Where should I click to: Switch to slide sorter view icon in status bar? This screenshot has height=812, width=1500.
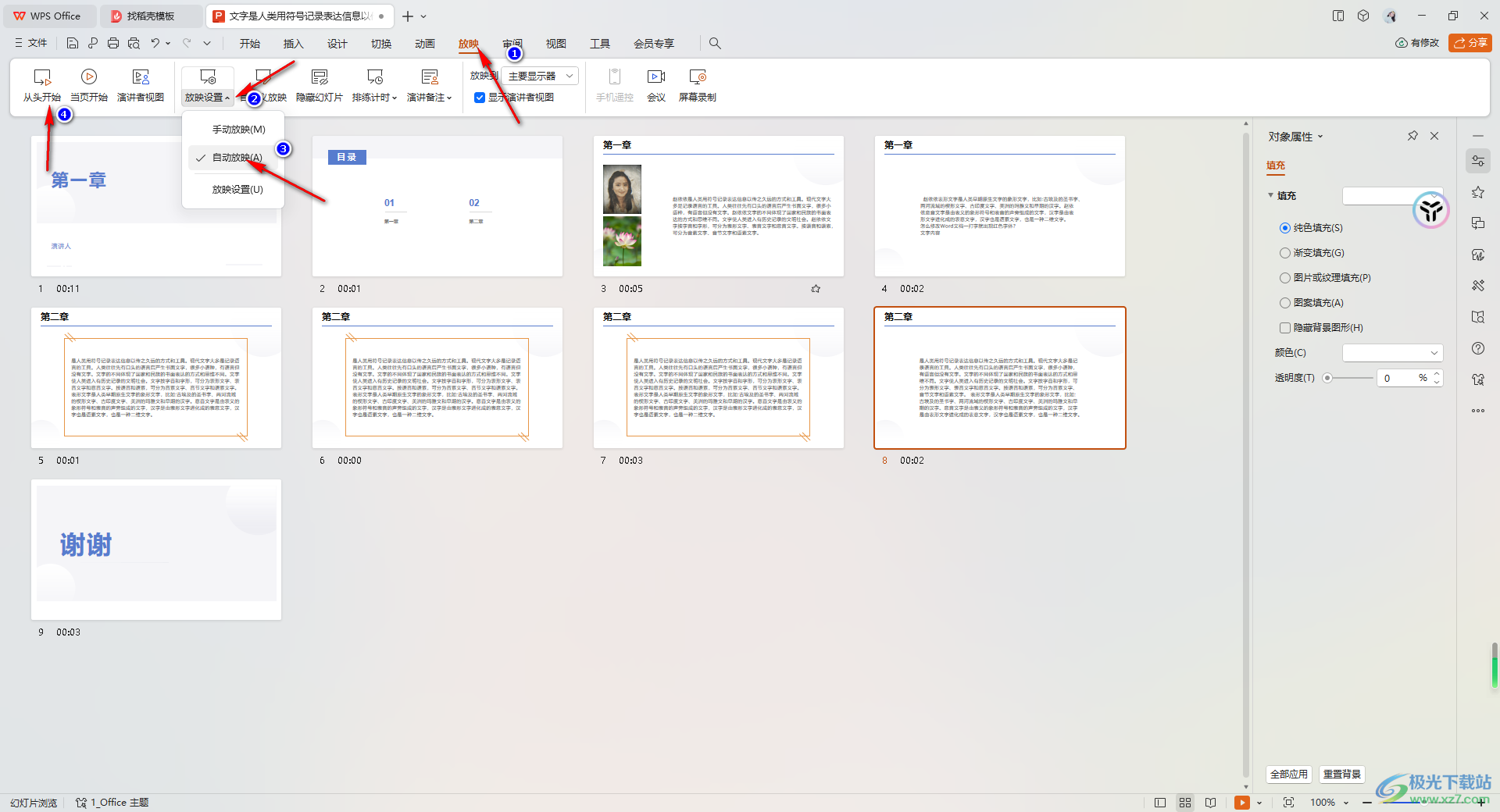(1185, 803)
